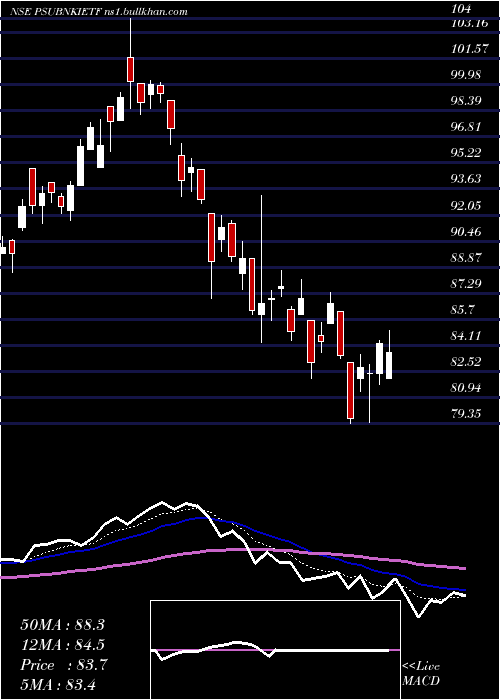Click the tallest red candle at chart peak
Viewport: 500px width, 700px height.
[130, 69]
